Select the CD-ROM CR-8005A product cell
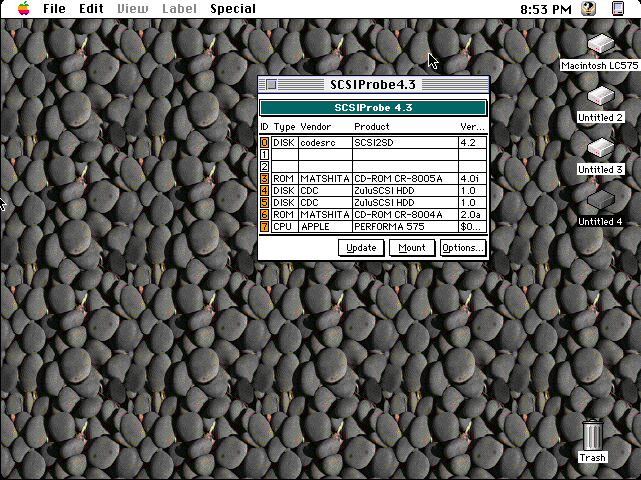This screenshot has width=641, height=480. coord(406,179)
